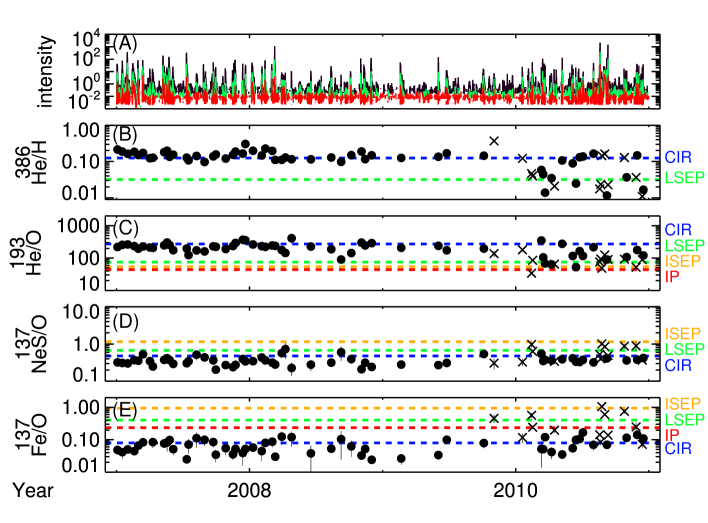Click blue CIR legend in panel B
708x523 pixels.
pyautogui.click(x=678, y=157)
